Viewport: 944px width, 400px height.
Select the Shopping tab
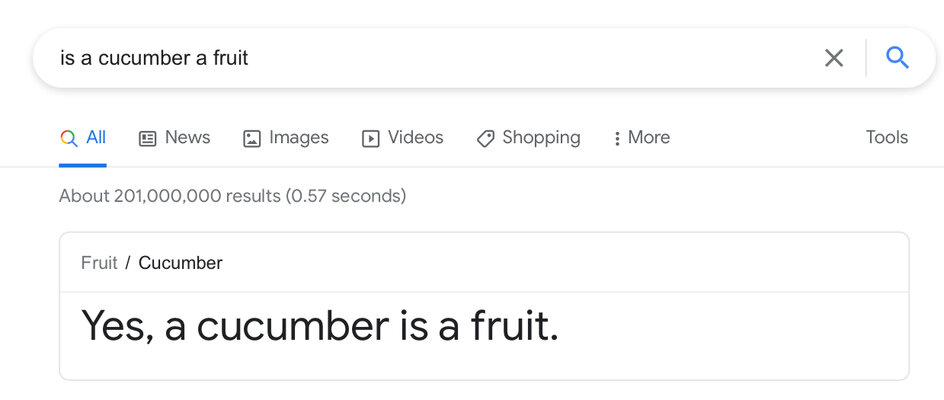(x=529, y=138)
